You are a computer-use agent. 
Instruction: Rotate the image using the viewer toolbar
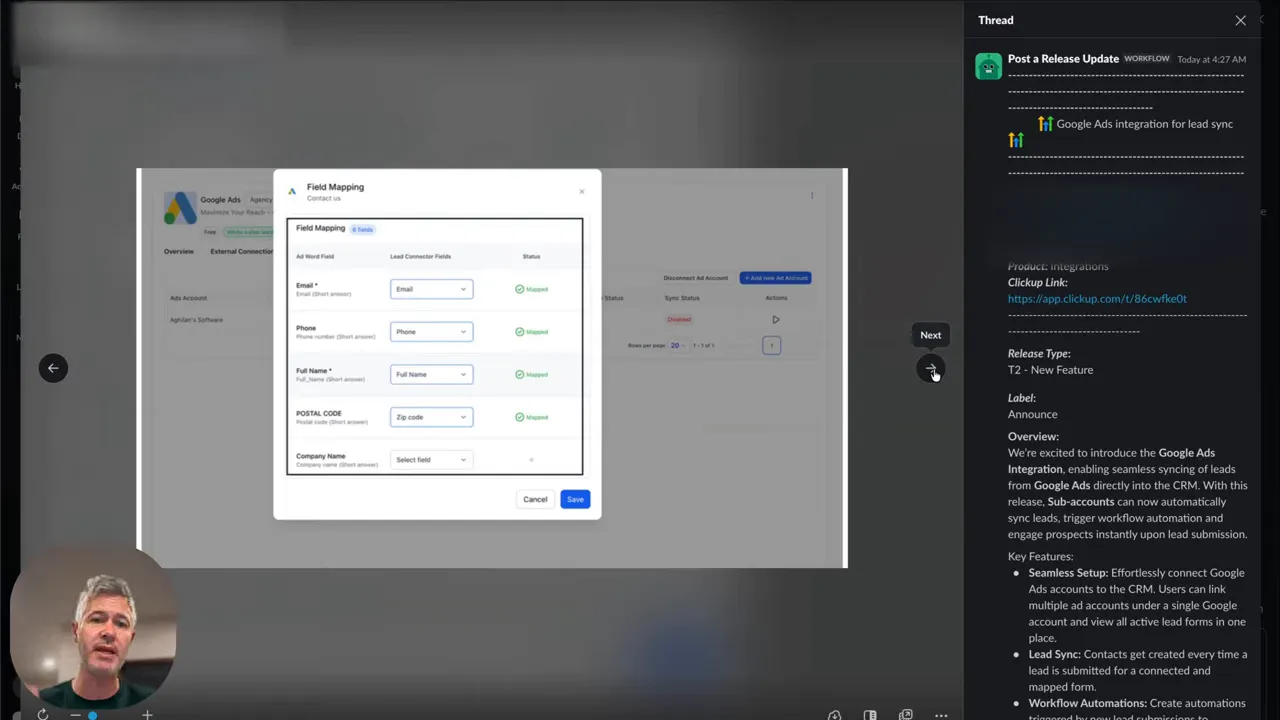(42, 715)
